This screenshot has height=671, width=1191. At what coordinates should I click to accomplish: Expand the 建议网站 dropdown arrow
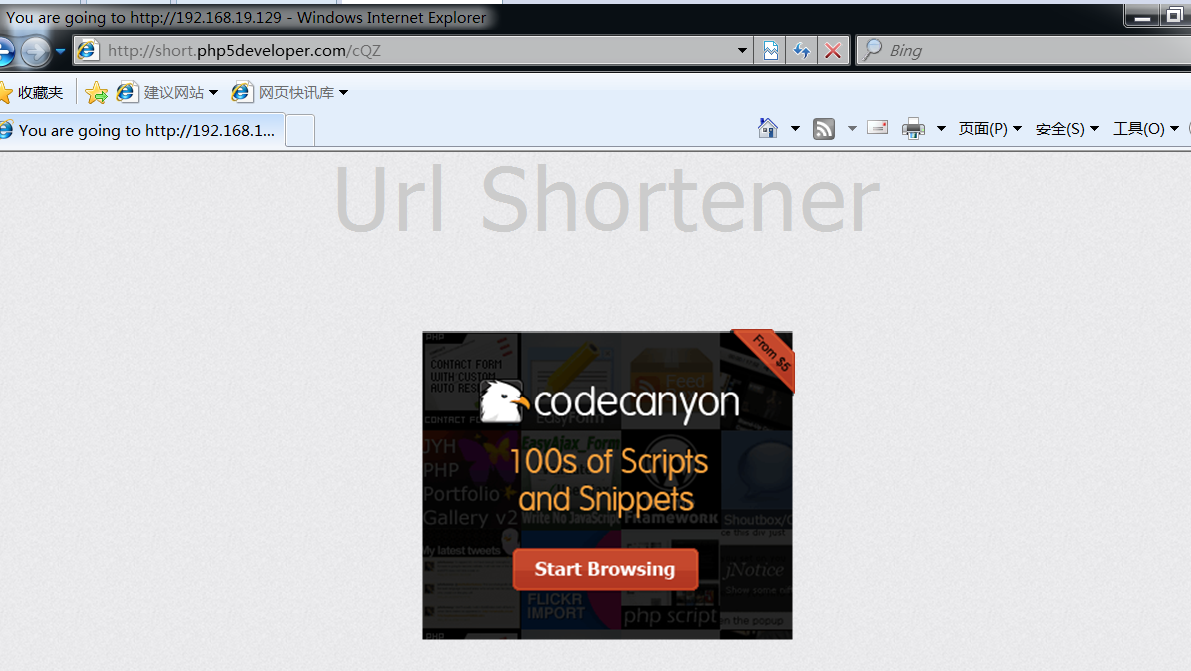[213, 93]
